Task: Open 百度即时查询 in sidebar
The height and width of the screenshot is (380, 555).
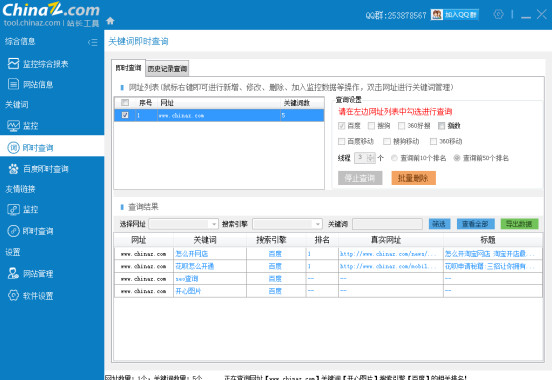Action: point(45,169)
